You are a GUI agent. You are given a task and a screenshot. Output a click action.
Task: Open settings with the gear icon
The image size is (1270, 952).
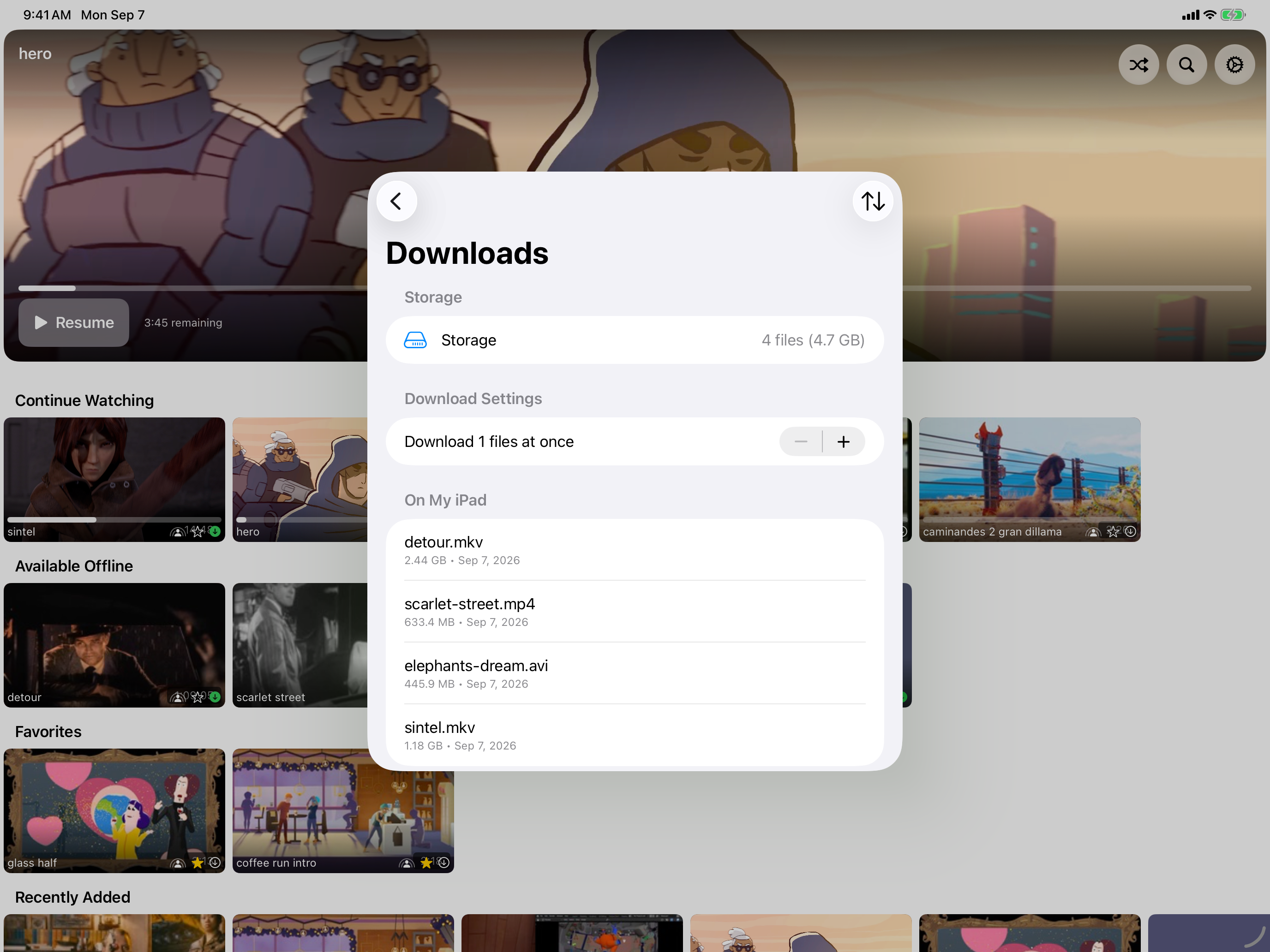pos(1234,65)
